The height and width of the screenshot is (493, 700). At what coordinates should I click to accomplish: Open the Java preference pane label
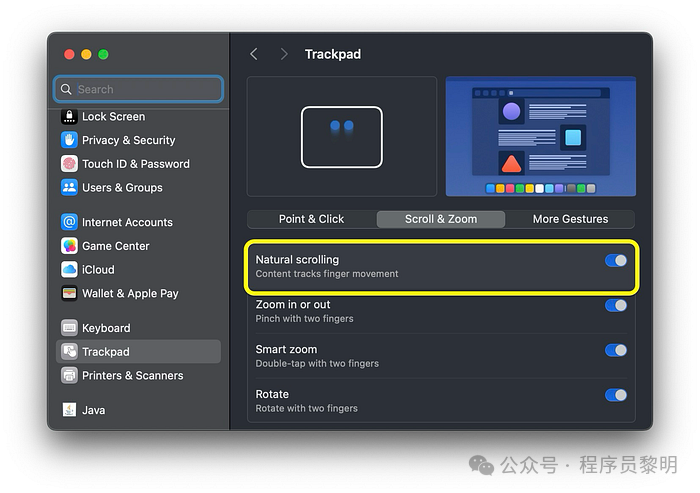pos(94,410)
